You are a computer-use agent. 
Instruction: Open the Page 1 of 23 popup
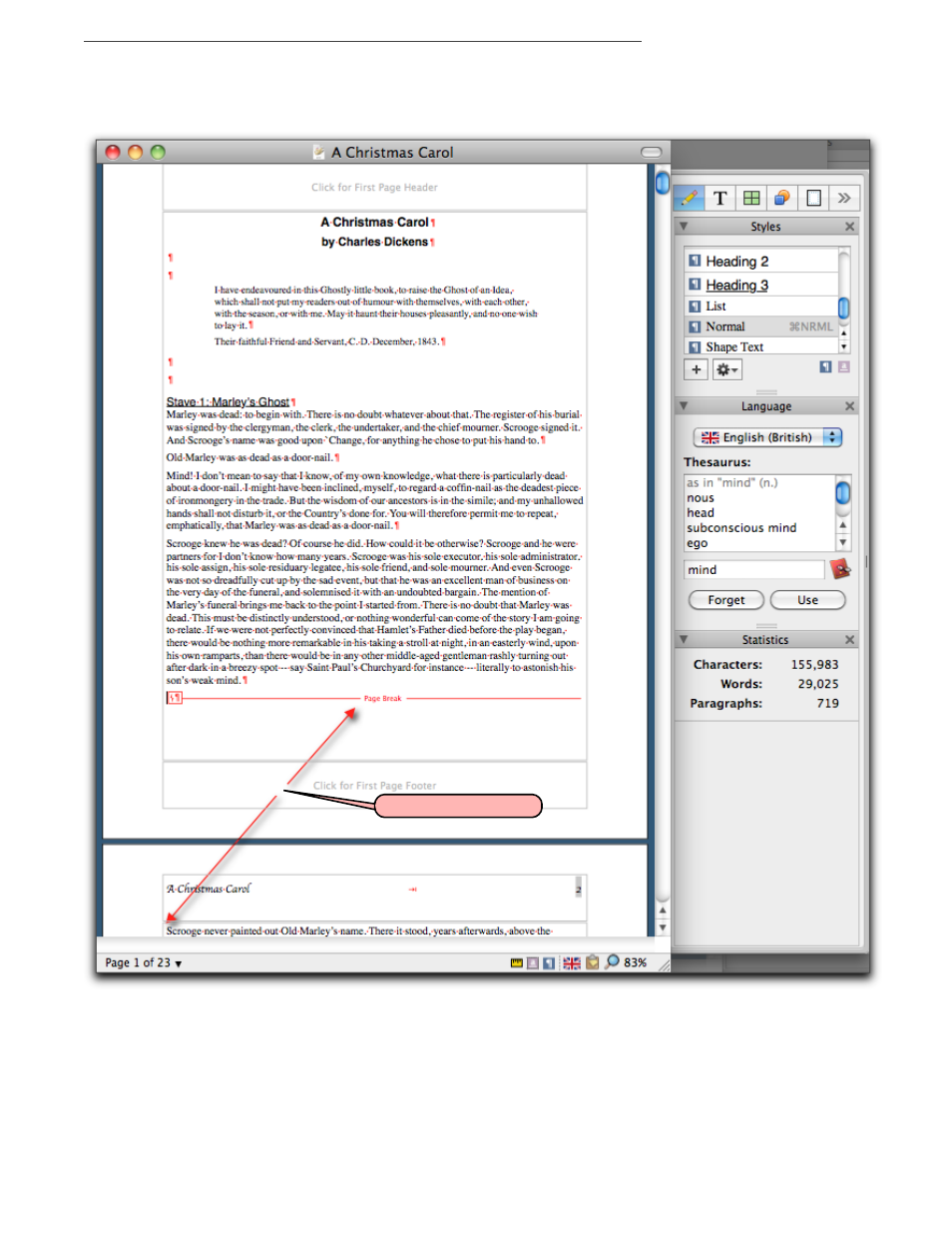[x=144, y=963]
